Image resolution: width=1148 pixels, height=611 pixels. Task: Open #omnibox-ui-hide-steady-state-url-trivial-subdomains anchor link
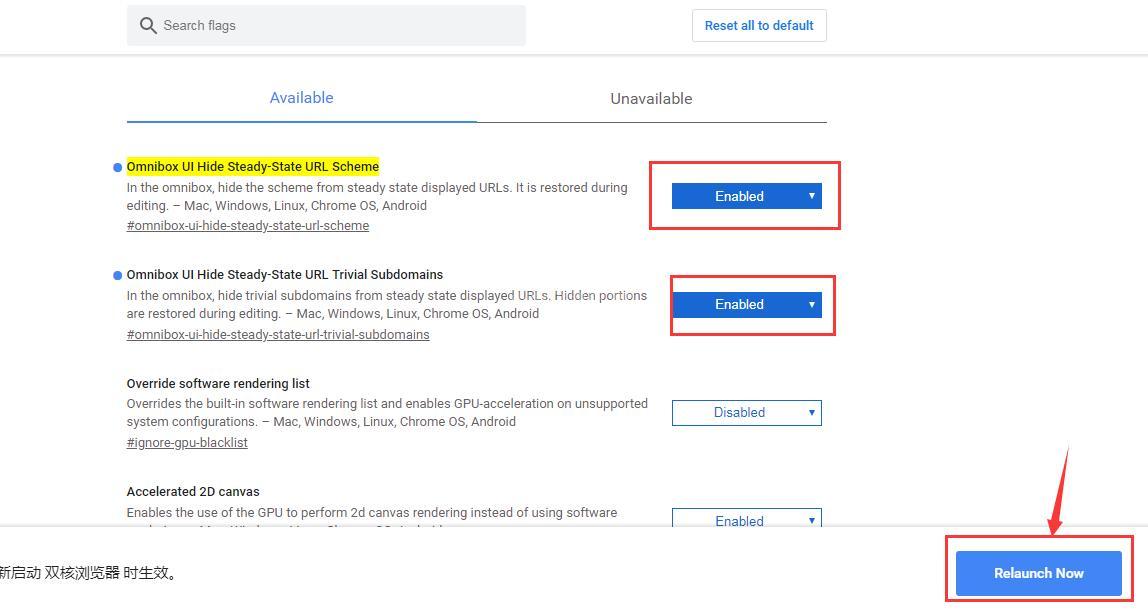point(278,335)
